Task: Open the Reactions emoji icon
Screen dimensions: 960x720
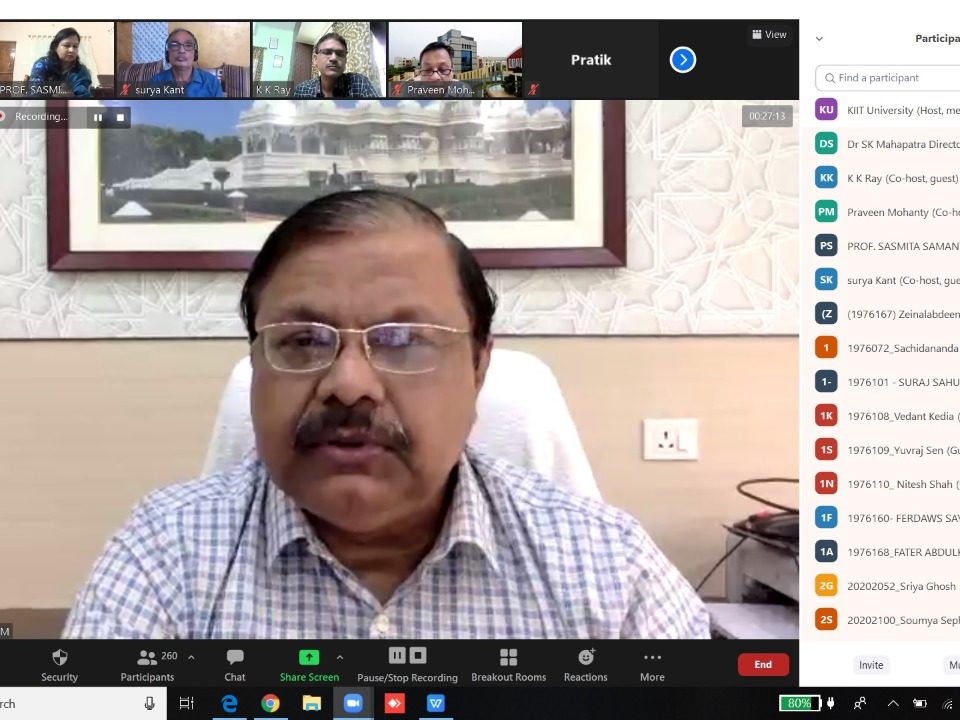Action: click(x=585, y=657)
